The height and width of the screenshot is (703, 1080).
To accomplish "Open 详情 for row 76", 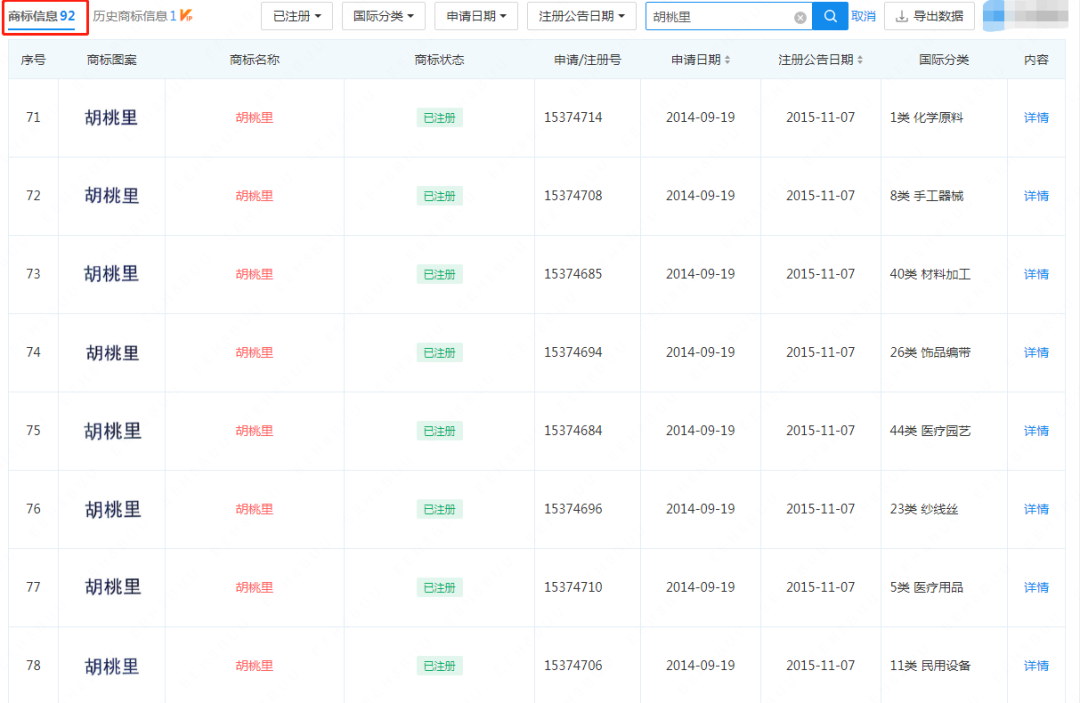I will 1036,510.
